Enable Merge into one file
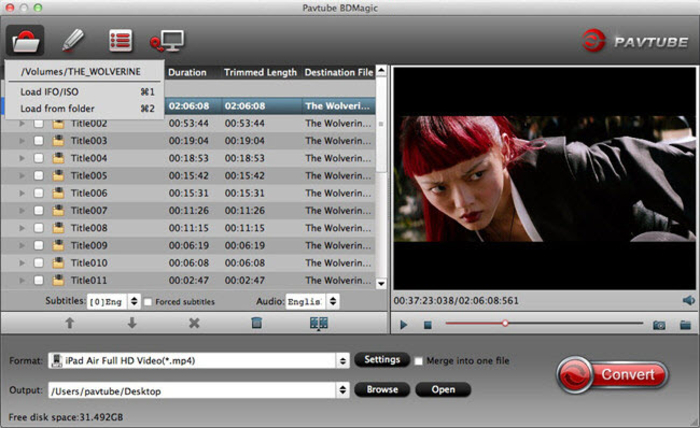This screenshot has width=700, height=428. click(418, 361)
